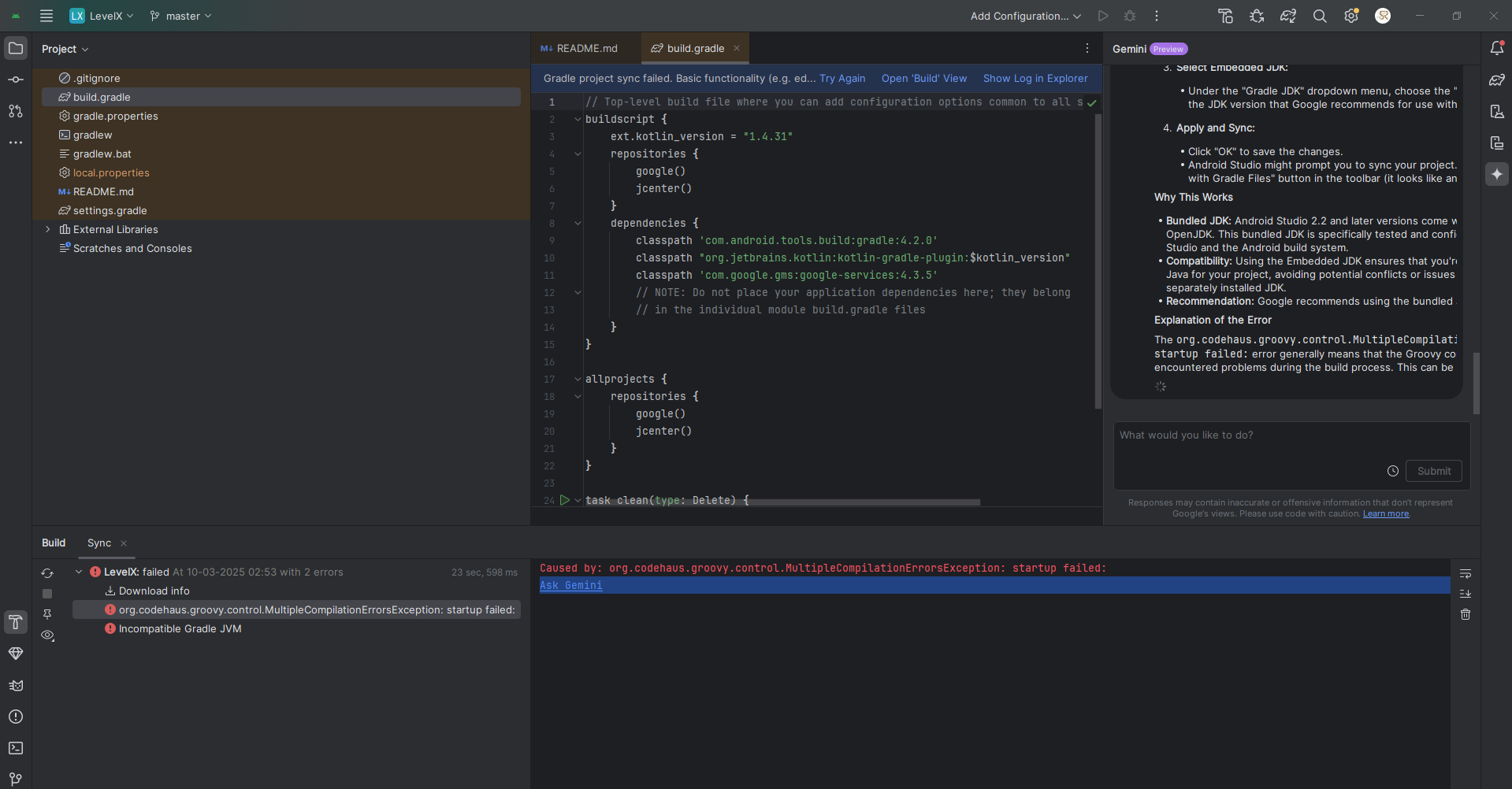
Task: Open the user account avatar
Action: pos(1383,16)
